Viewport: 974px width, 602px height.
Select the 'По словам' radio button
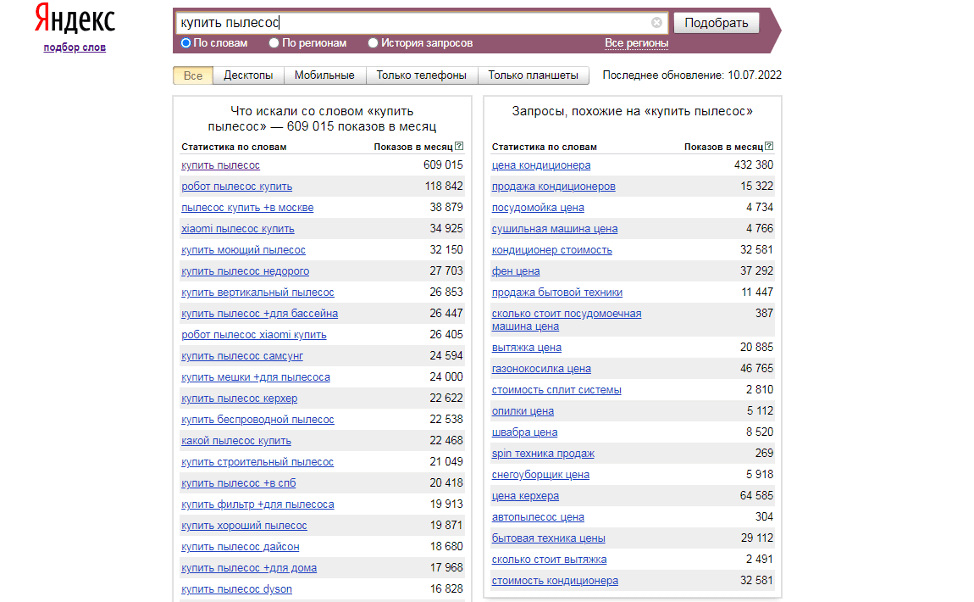click(x=186, y=43)
